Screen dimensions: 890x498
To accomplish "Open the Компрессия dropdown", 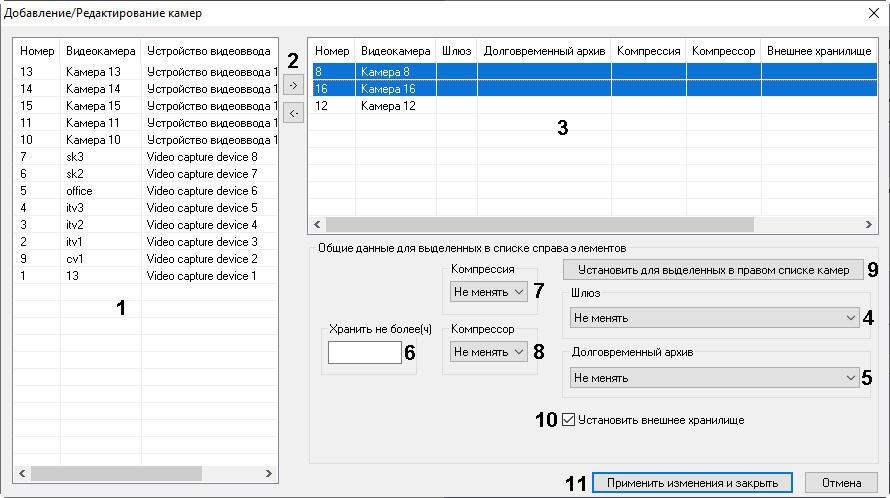I will click(x=488, y=292).
